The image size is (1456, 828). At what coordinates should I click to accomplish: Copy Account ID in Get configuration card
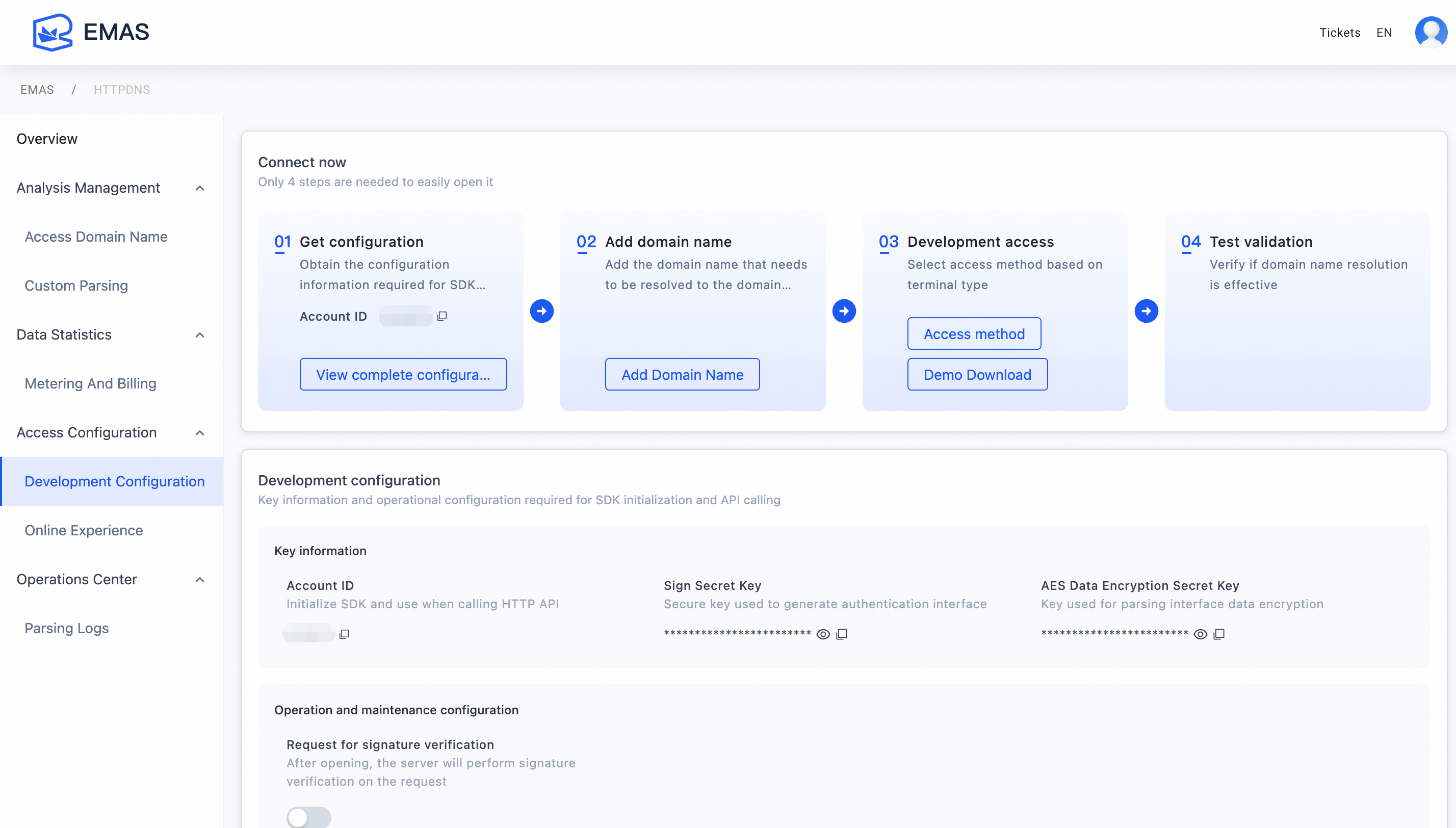coord(442,316)
